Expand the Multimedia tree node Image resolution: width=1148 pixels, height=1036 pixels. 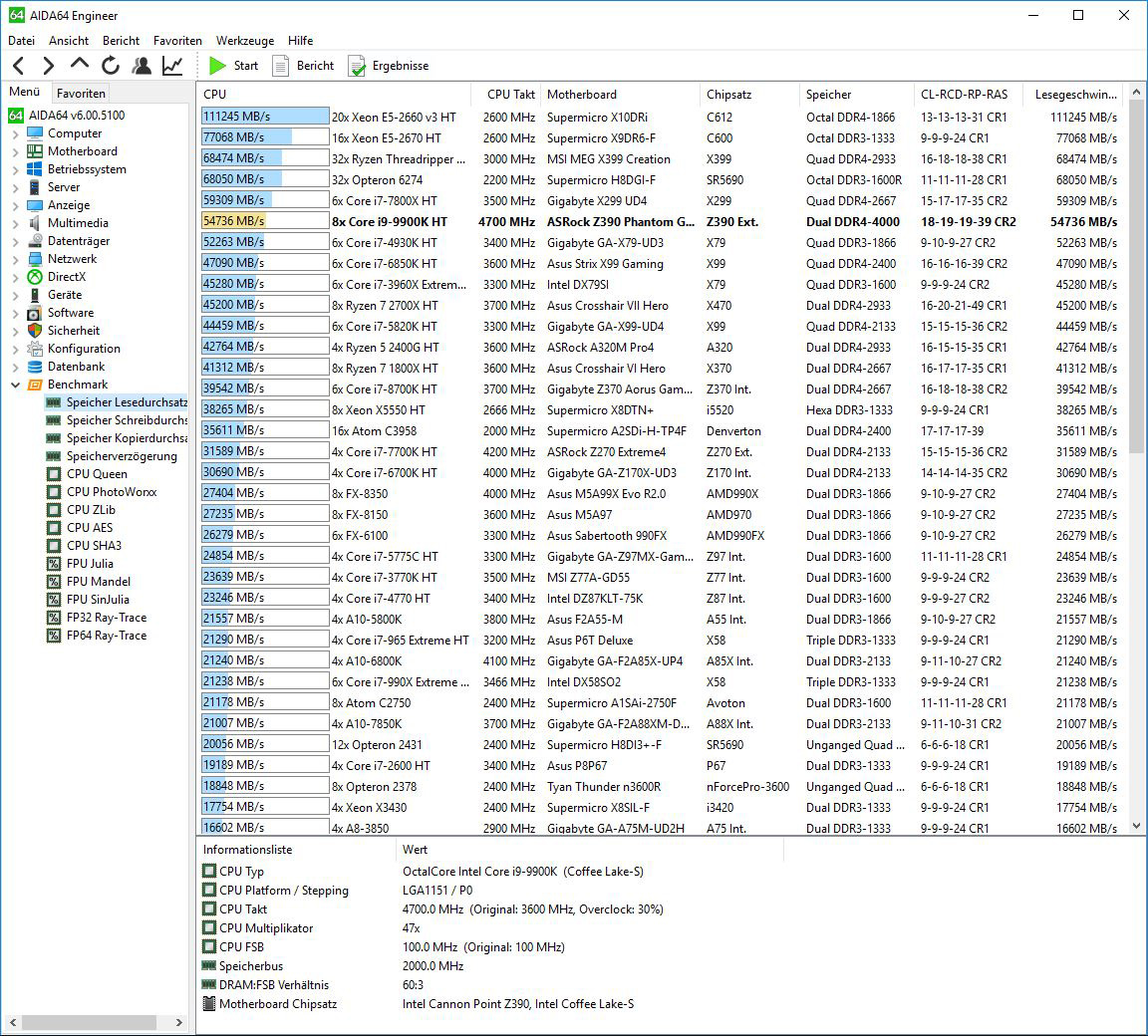click(15, 223)
